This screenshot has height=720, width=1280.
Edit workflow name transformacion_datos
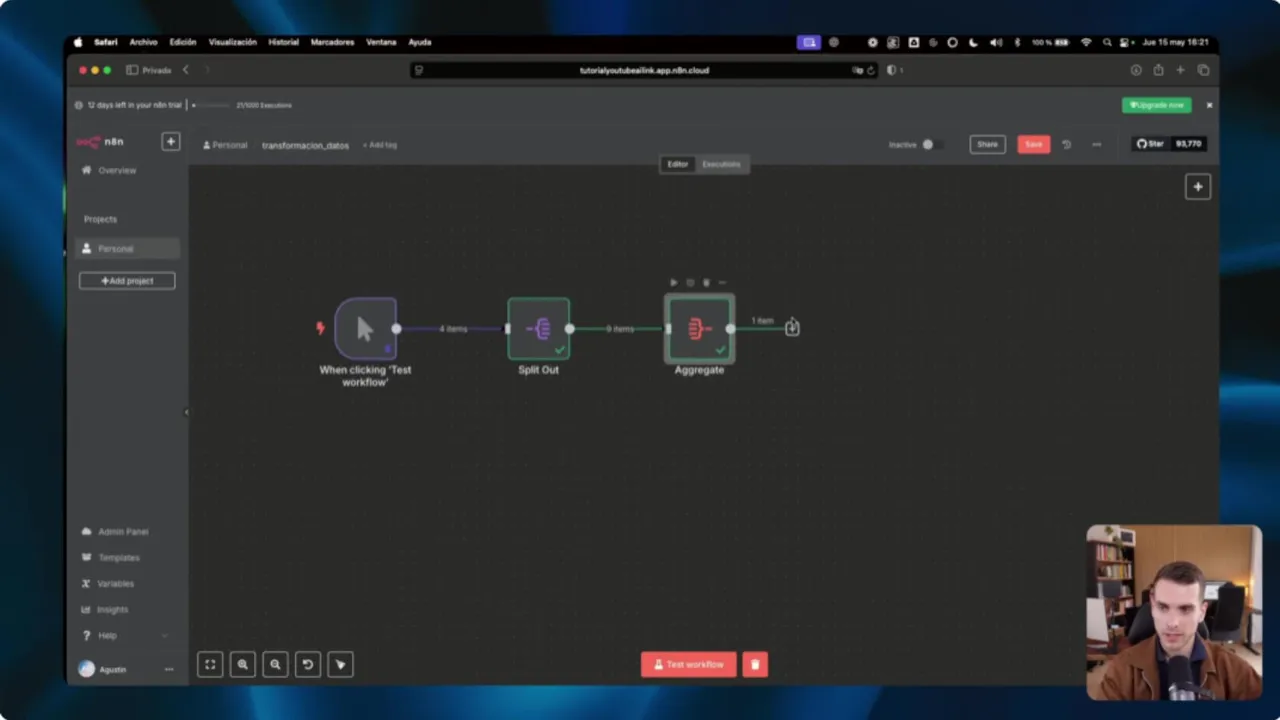click(x=305, y=145)
